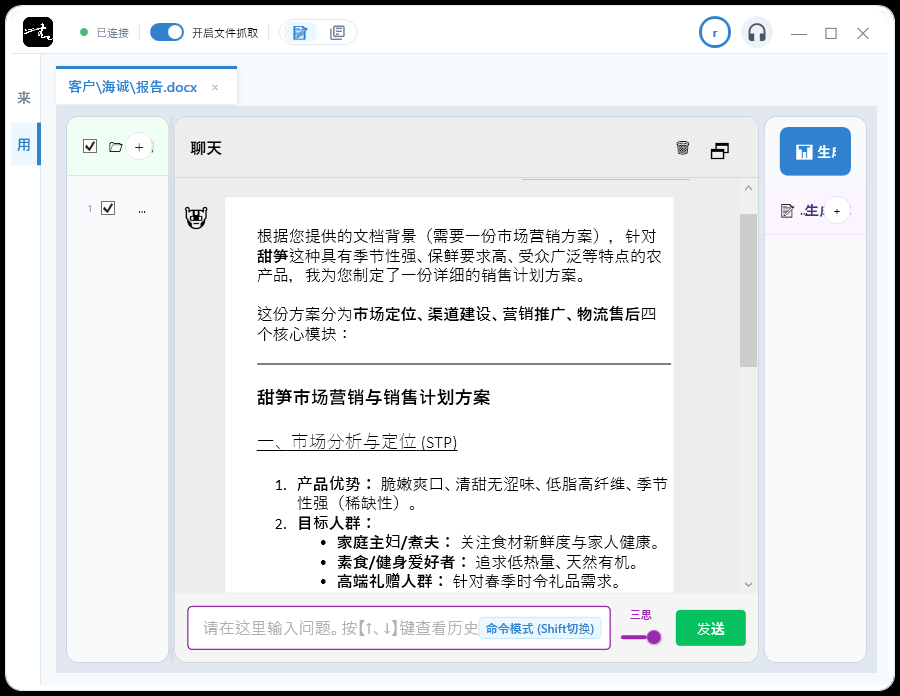Switch to the 用 sidebar tab
This screenshot has width=900, height=696.
click(24, 144)
